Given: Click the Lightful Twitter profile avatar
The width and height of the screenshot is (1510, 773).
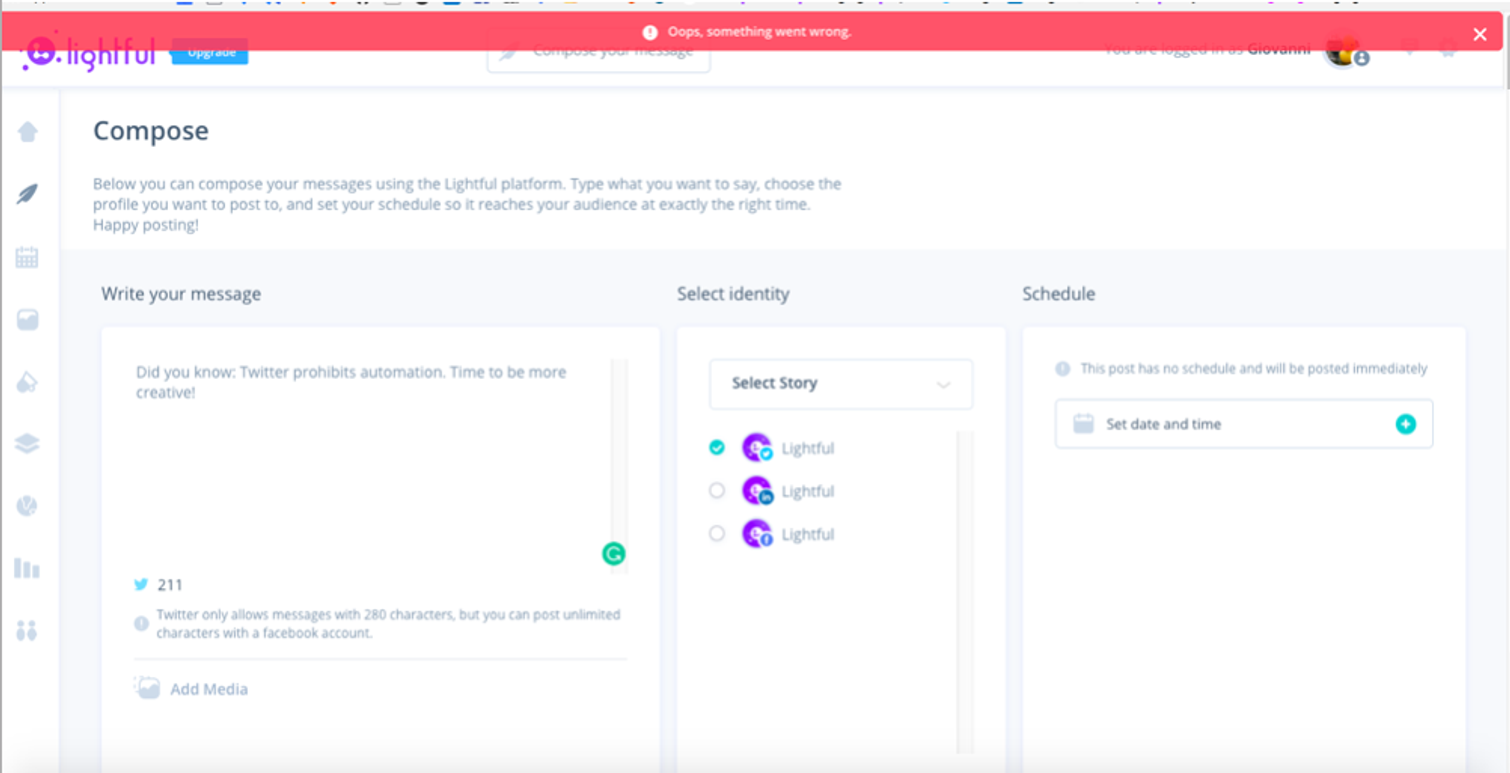Looking at the screenshot, I should 757,448.
